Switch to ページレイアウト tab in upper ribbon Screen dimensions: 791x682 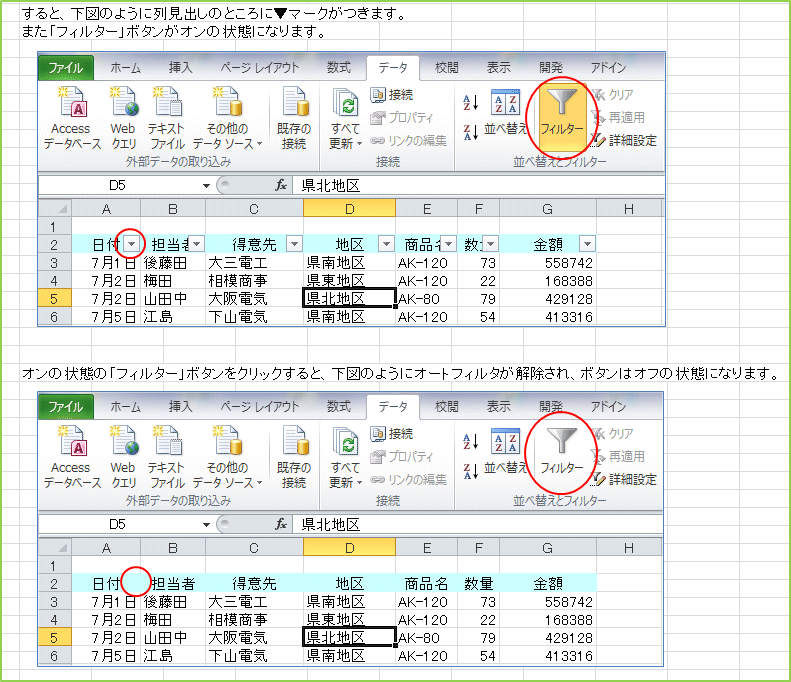click(x=259, y=68)
